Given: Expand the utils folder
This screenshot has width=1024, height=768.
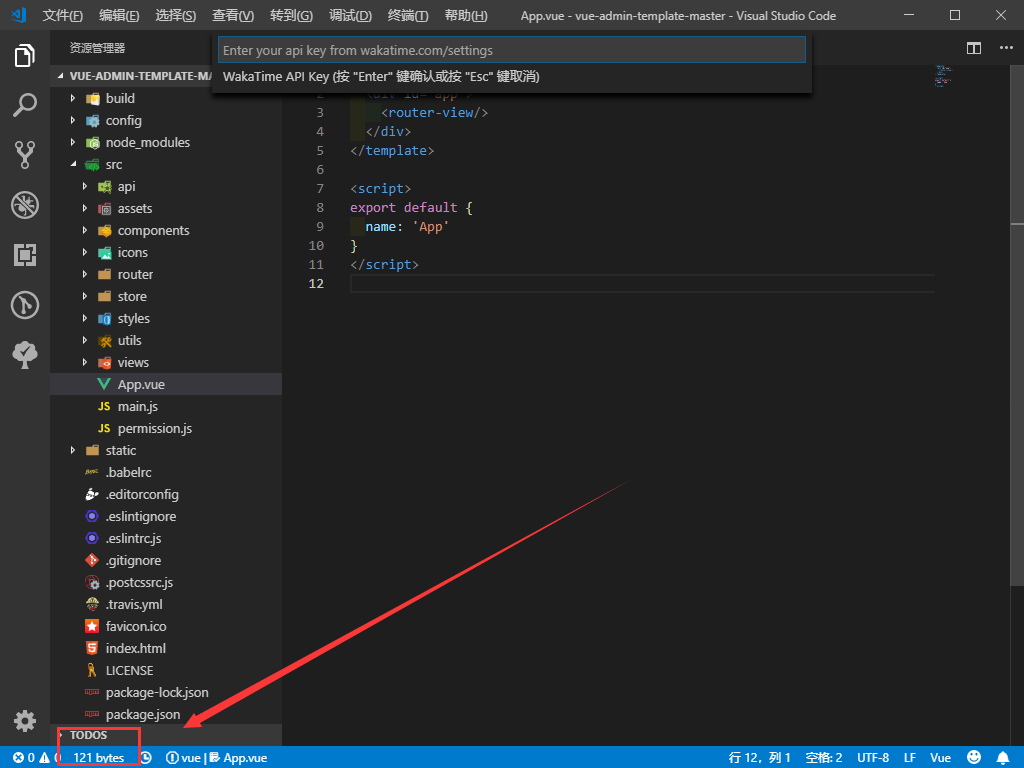Looking at the screenshot, I should click(166, 340).
